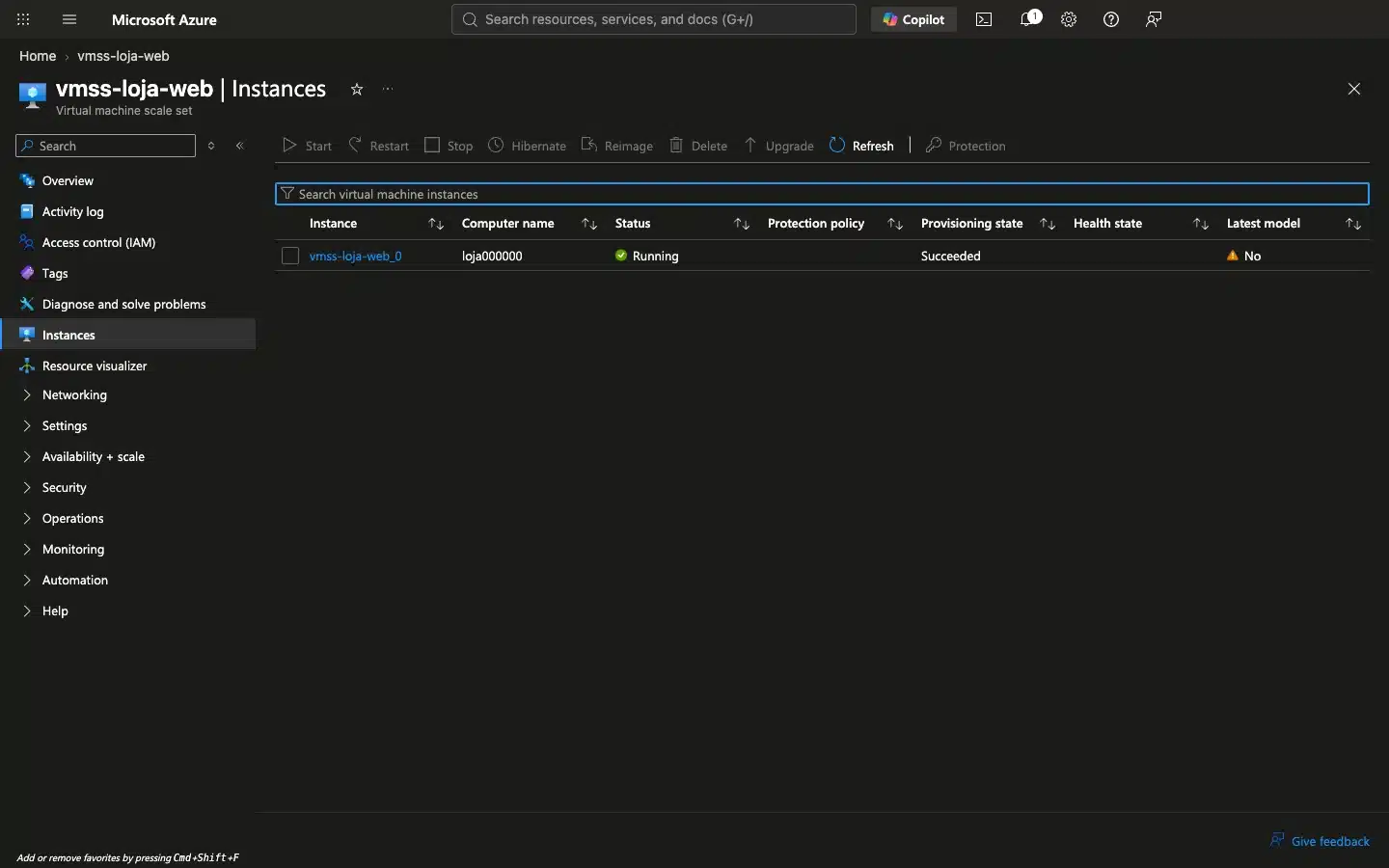The height and width of the screenshot is (868, 1389).
Task: Select the vmss-loja-web_0 row checkbox
Action: point(290,256)
